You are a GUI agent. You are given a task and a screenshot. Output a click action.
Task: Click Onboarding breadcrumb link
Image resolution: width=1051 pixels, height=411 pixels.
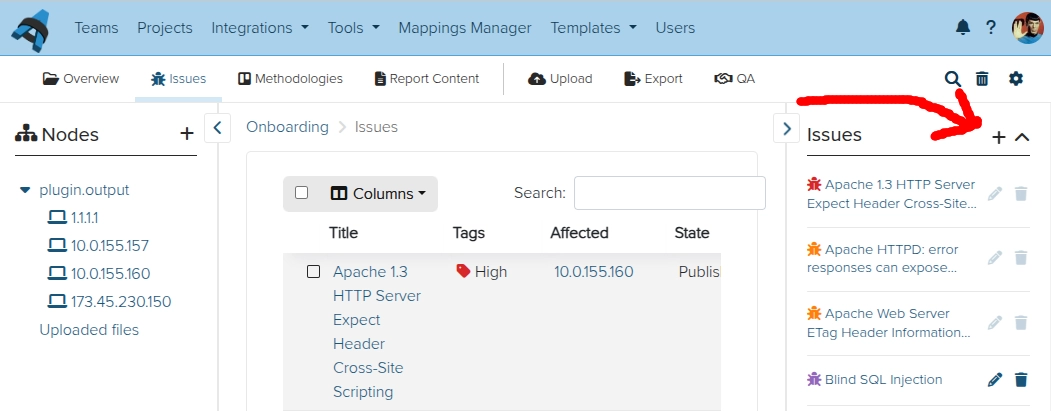[x=288, y=127]
